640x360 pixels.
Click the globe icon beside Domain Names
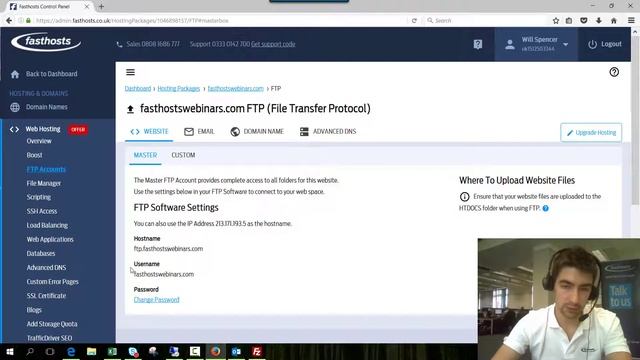coord(15,107)
